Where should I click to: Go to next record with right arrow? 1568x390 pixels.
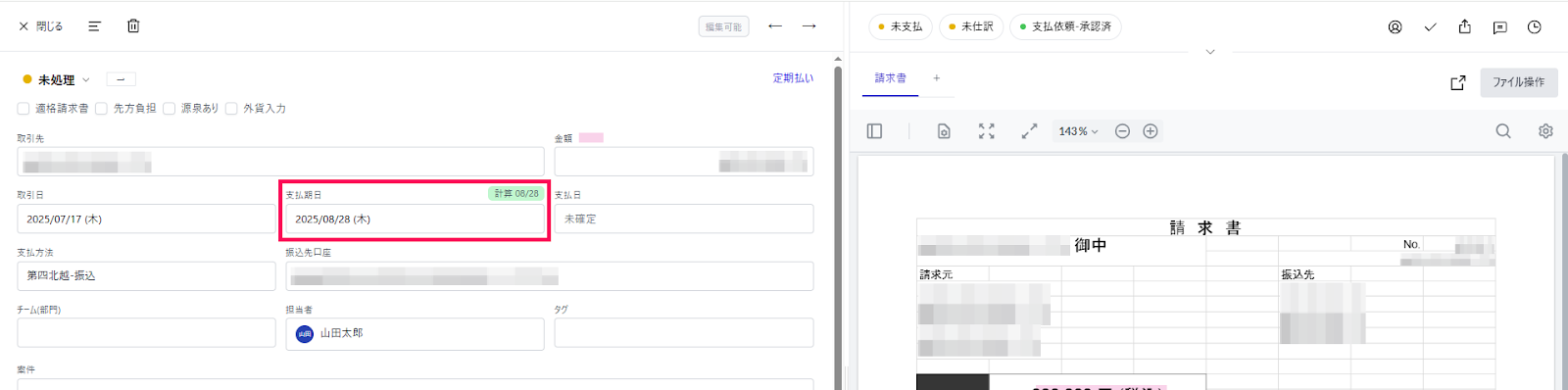pyautogui.click(x=808, y=26)
